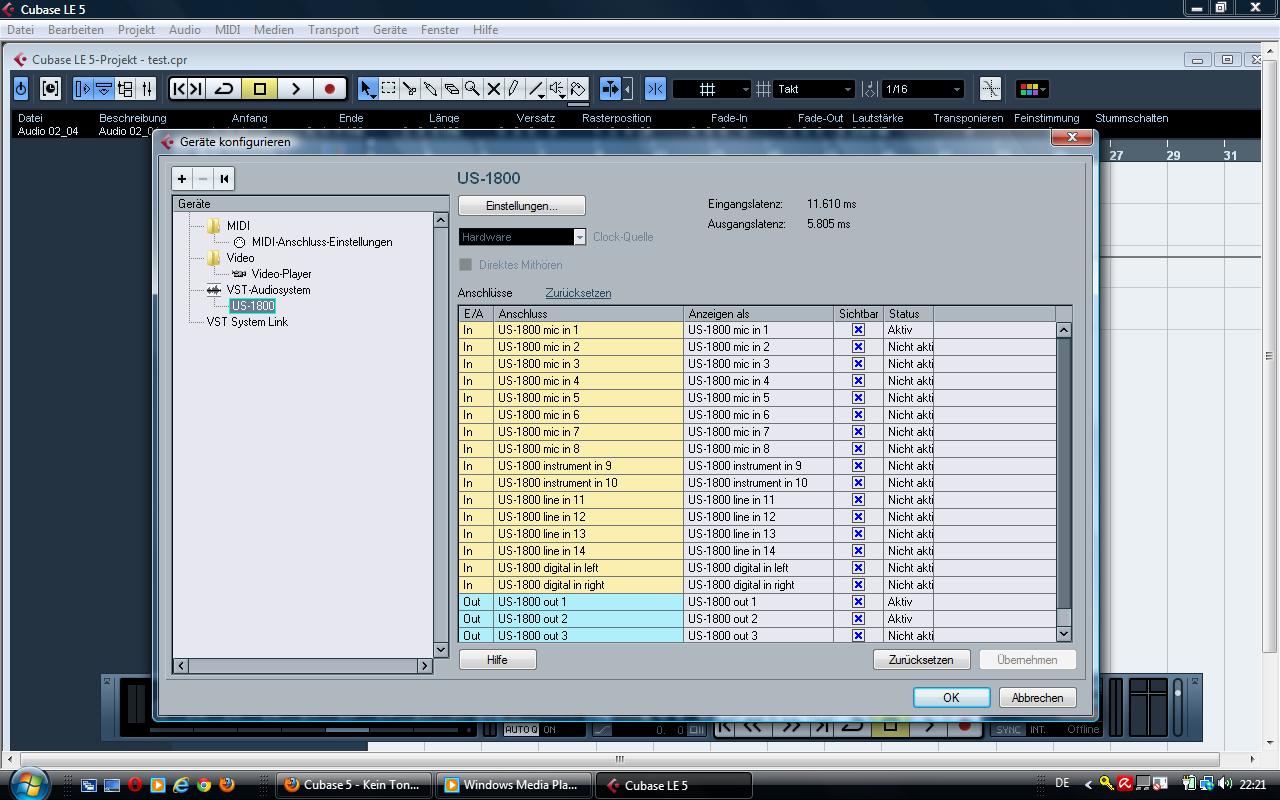Open the Snap type grid dropdown
This screenshot has width=1280, height=800.
(711, 89)
